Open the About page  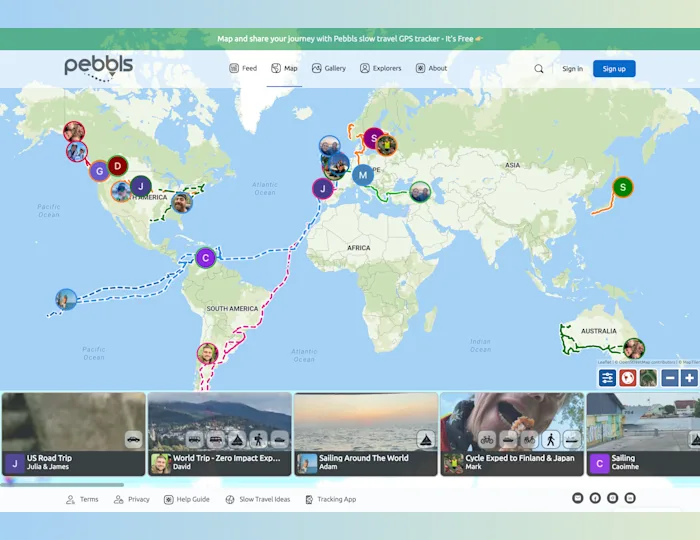(431, 68)
